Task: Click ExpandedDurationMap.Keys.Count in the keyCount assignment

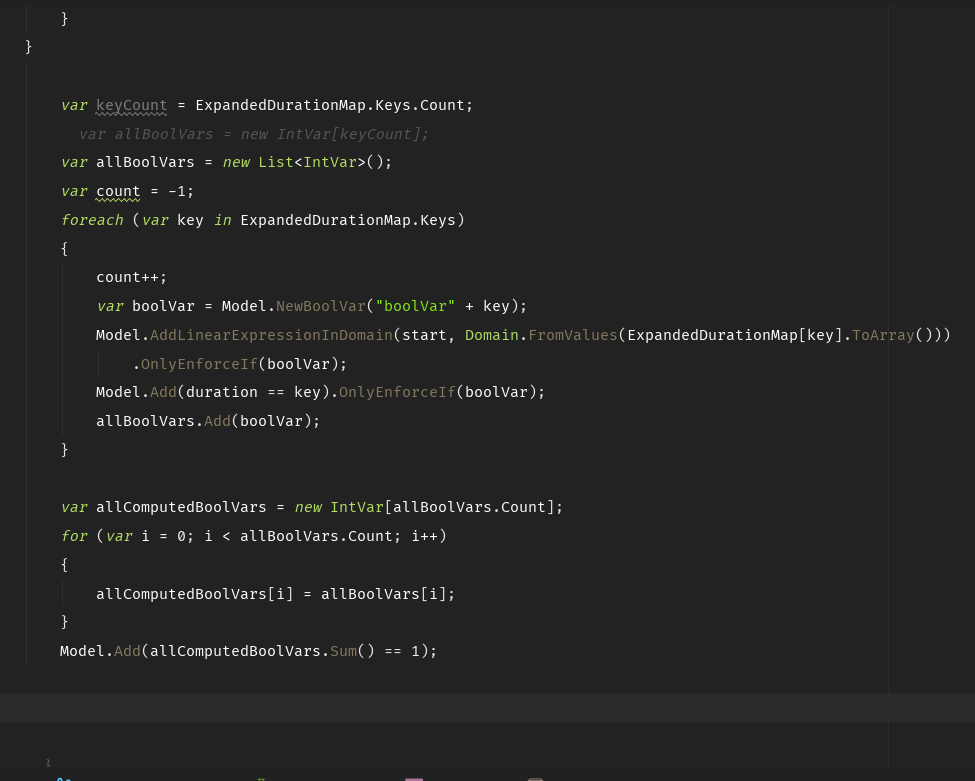Action: coord(331,105)
